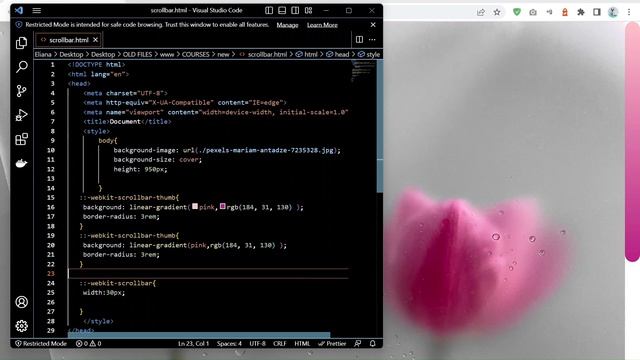Click 'new' folder in breadcrumb

click(223, 54)
